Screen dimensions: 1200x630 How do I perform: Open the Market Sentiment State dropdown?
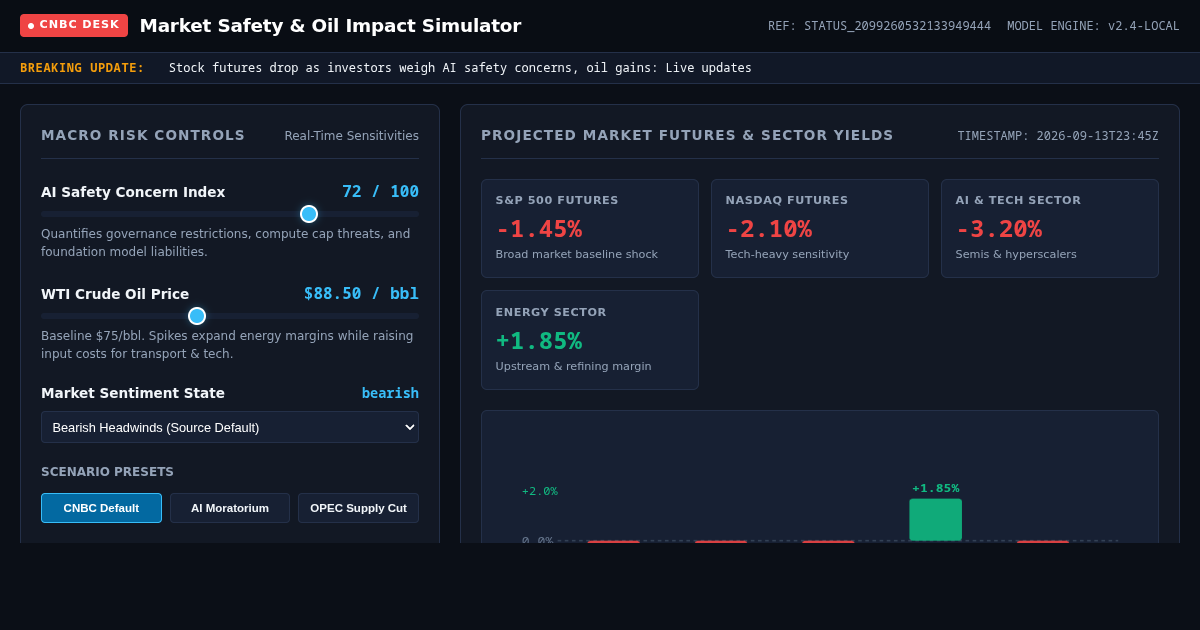(230, 427)
